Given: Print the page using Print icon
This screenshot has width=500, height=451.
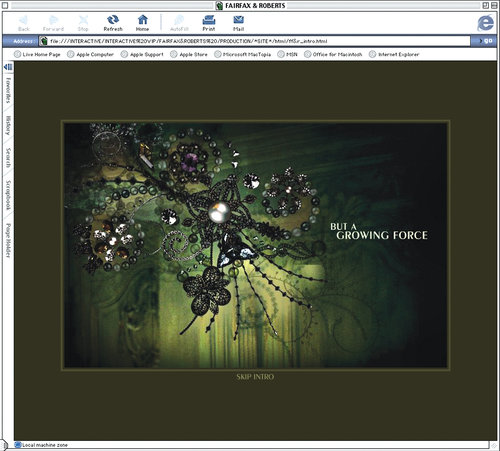Looking at the screenshot, I should click(209, 23).
